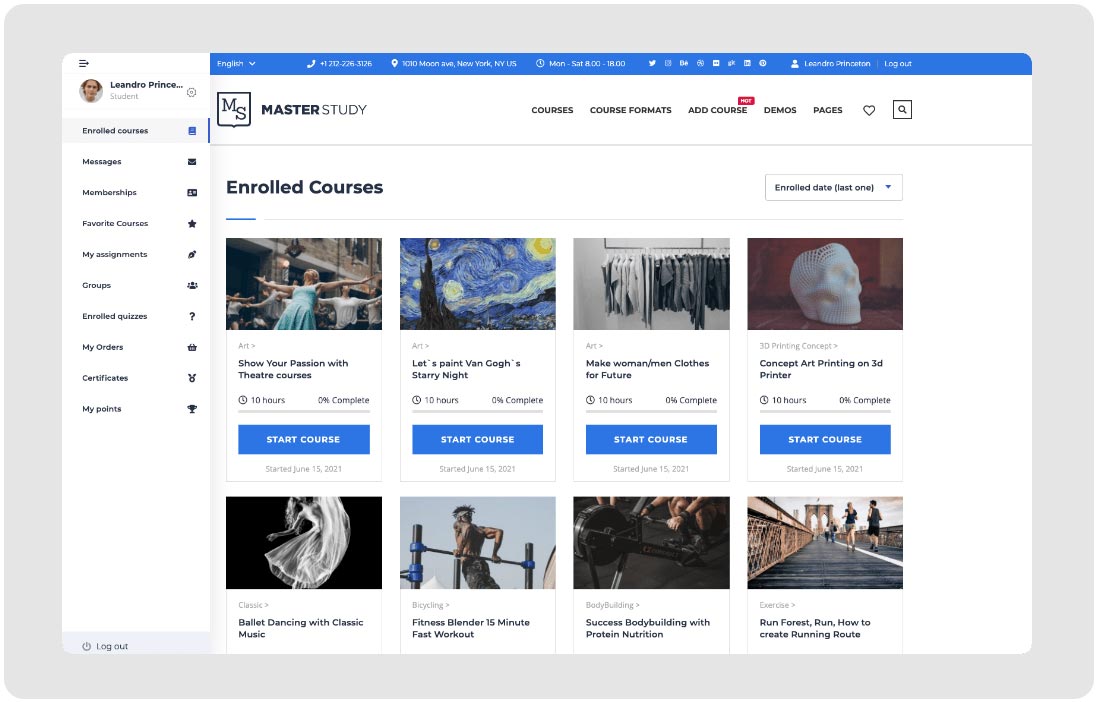Image resolution: width=1097 pixels, height=702 pixels.
Task: Open the English language dropdown
Action: click(x=236, y=64)
